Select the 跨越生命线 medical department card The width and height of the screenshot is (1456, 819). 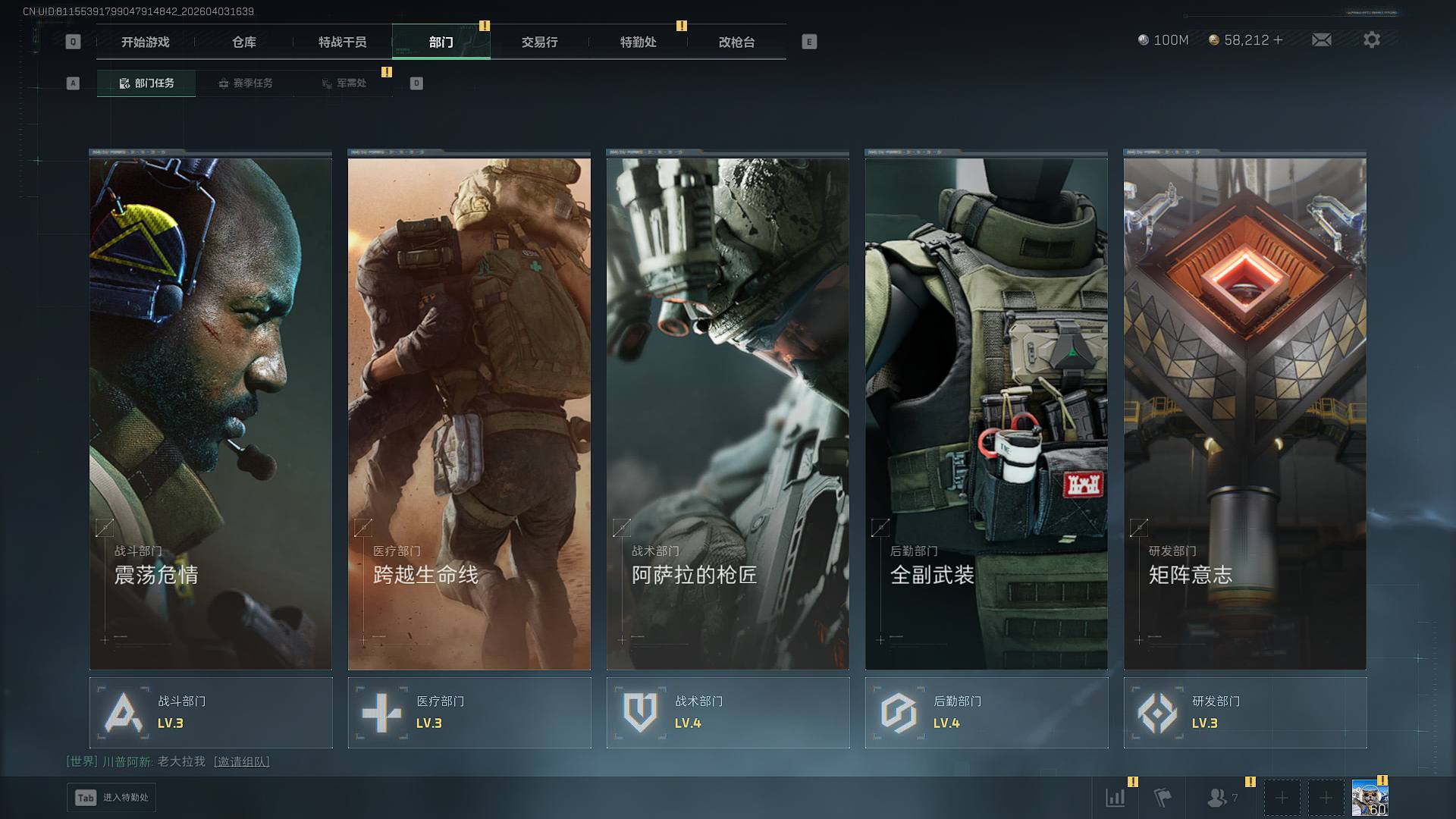[469, 409]
